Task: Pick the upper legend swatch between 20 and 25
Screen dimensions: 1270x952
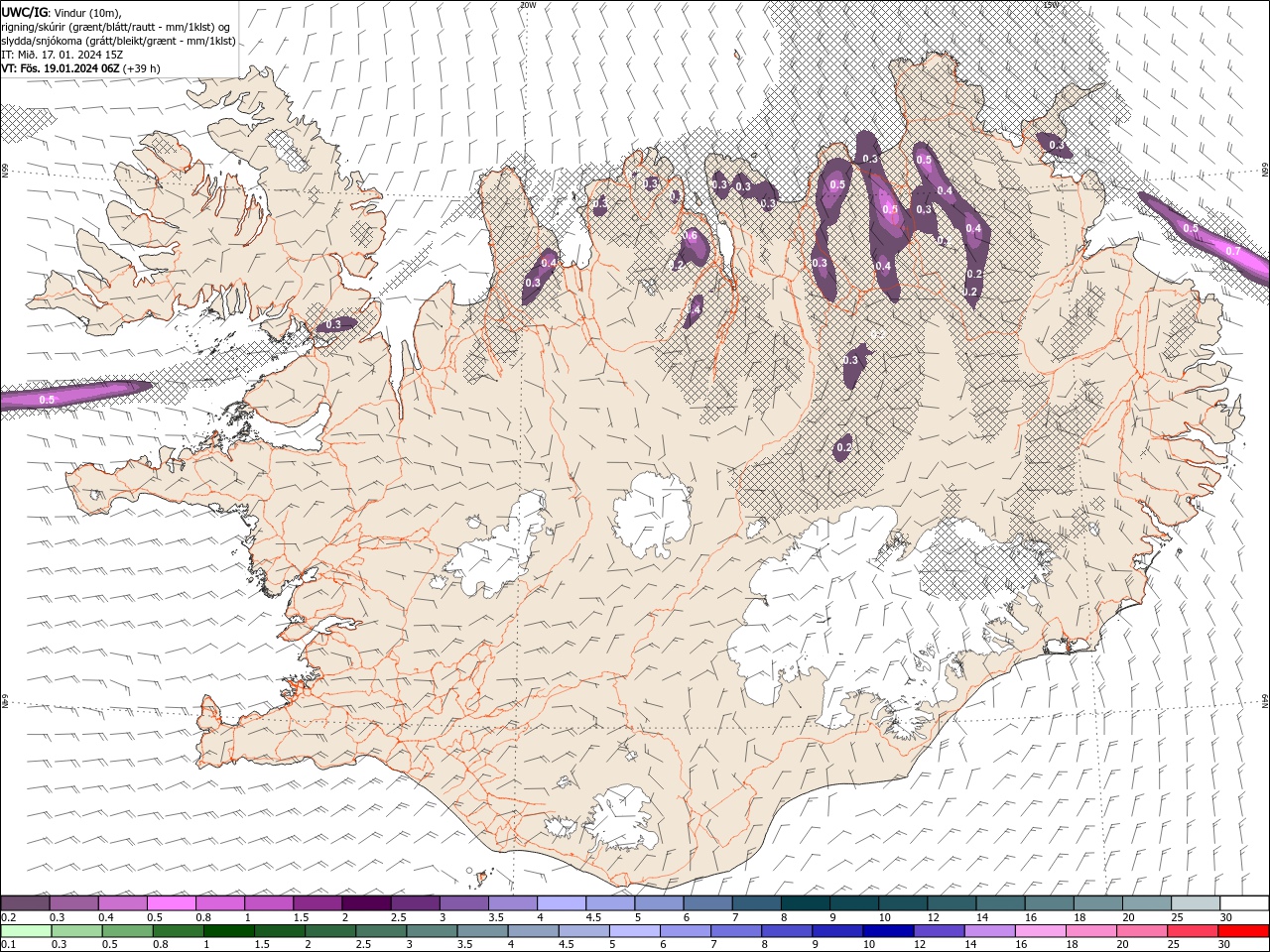Action: tap(1146, 903)
